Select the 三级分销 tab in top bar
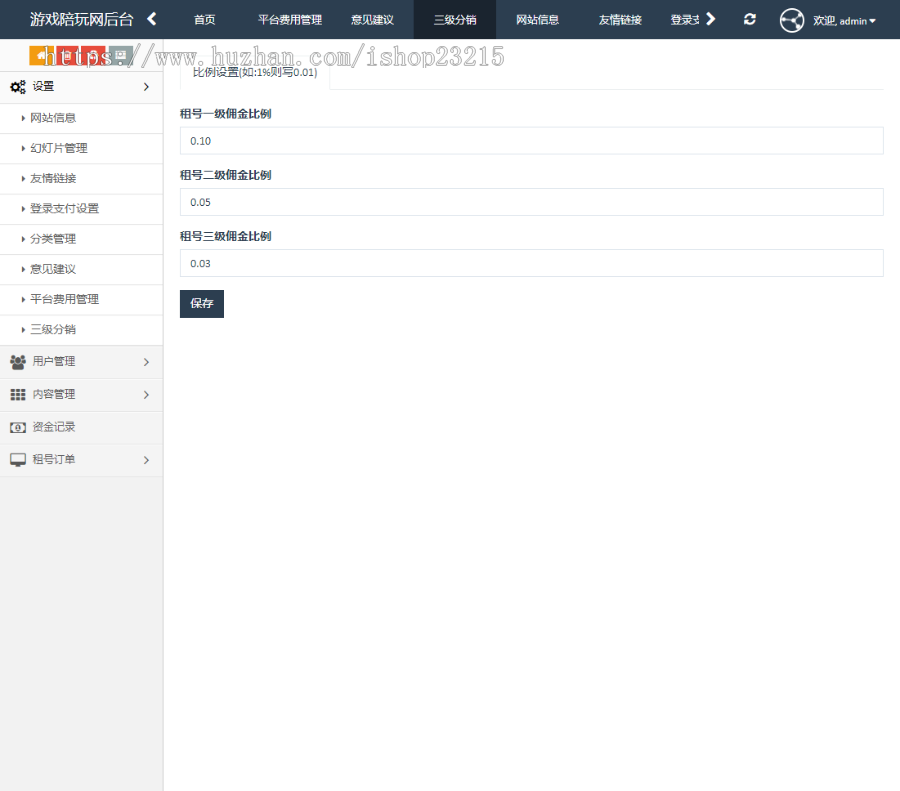Viewport: 900px width, 791px height. pos(455,20)
